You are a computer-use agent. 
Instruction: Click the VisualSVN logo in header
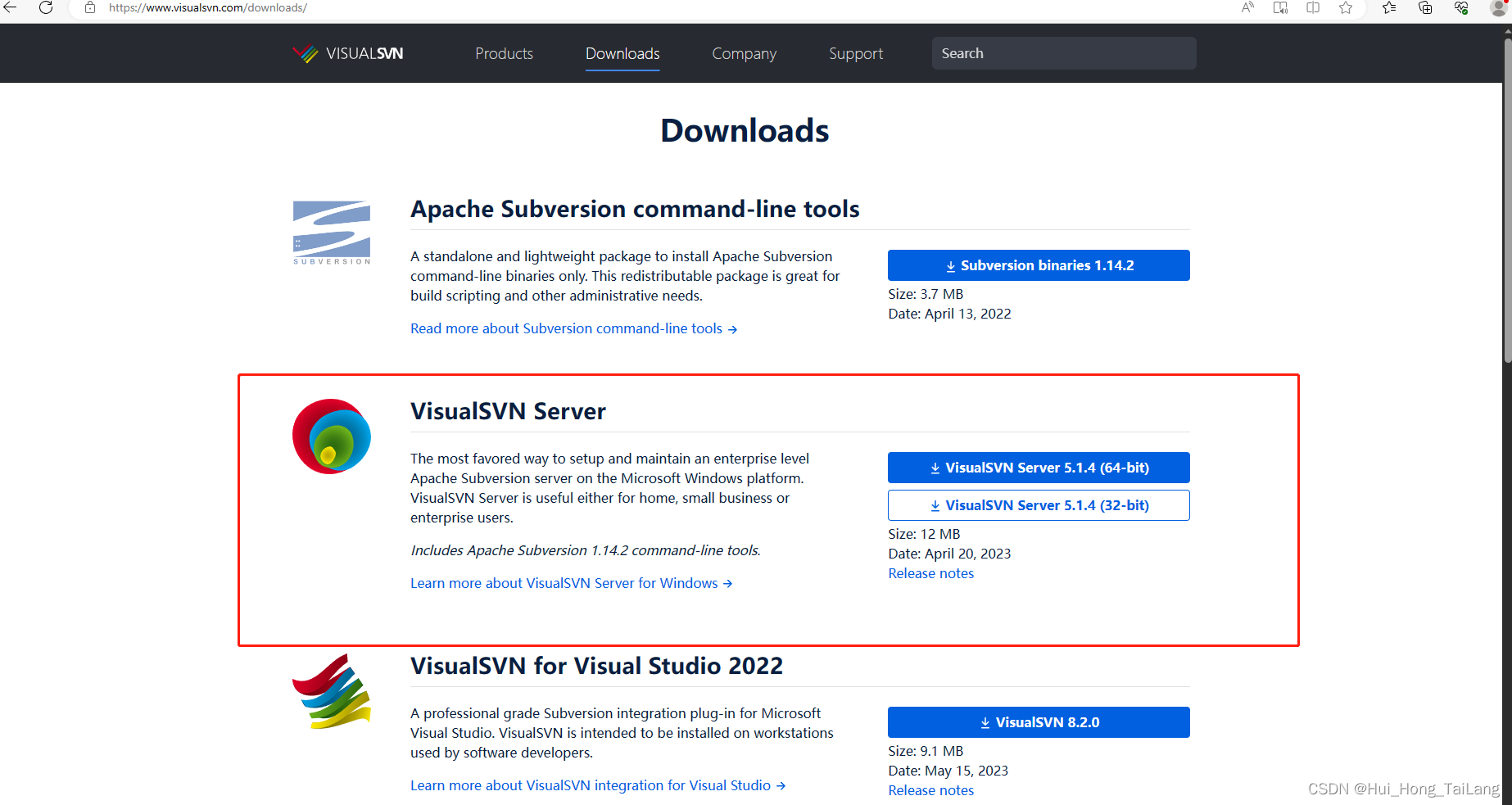[348, 53]
